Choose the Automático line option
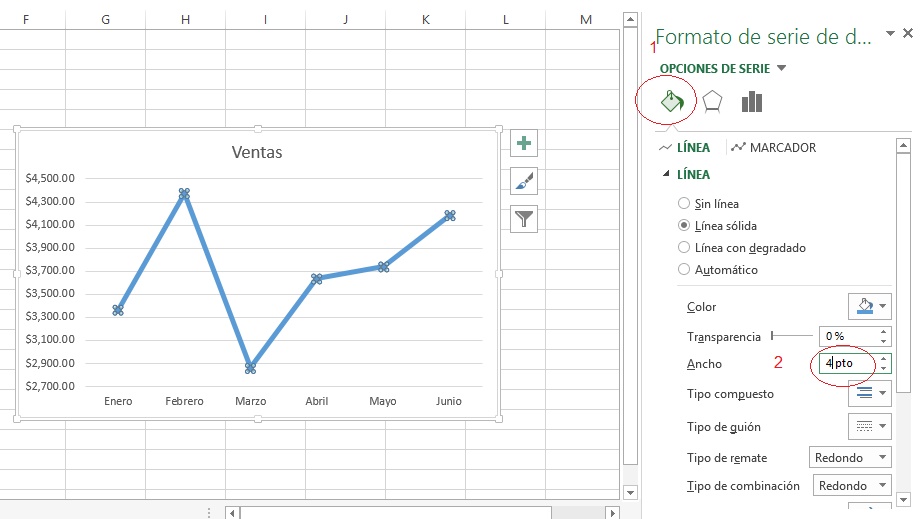The image size is (924, 519). tap(684, 269)
